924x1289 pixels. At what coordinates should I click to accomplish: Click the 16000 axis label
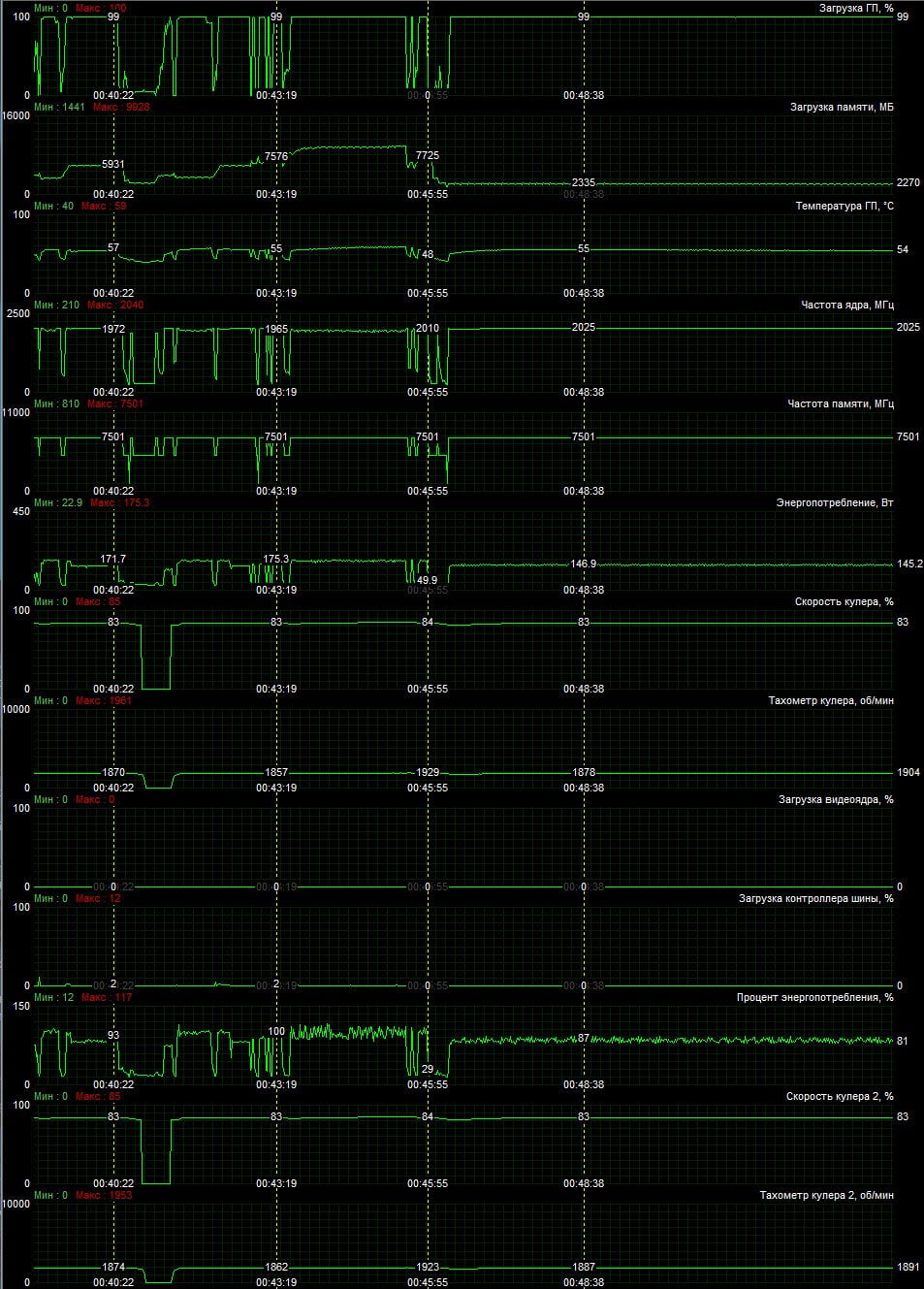16,115
